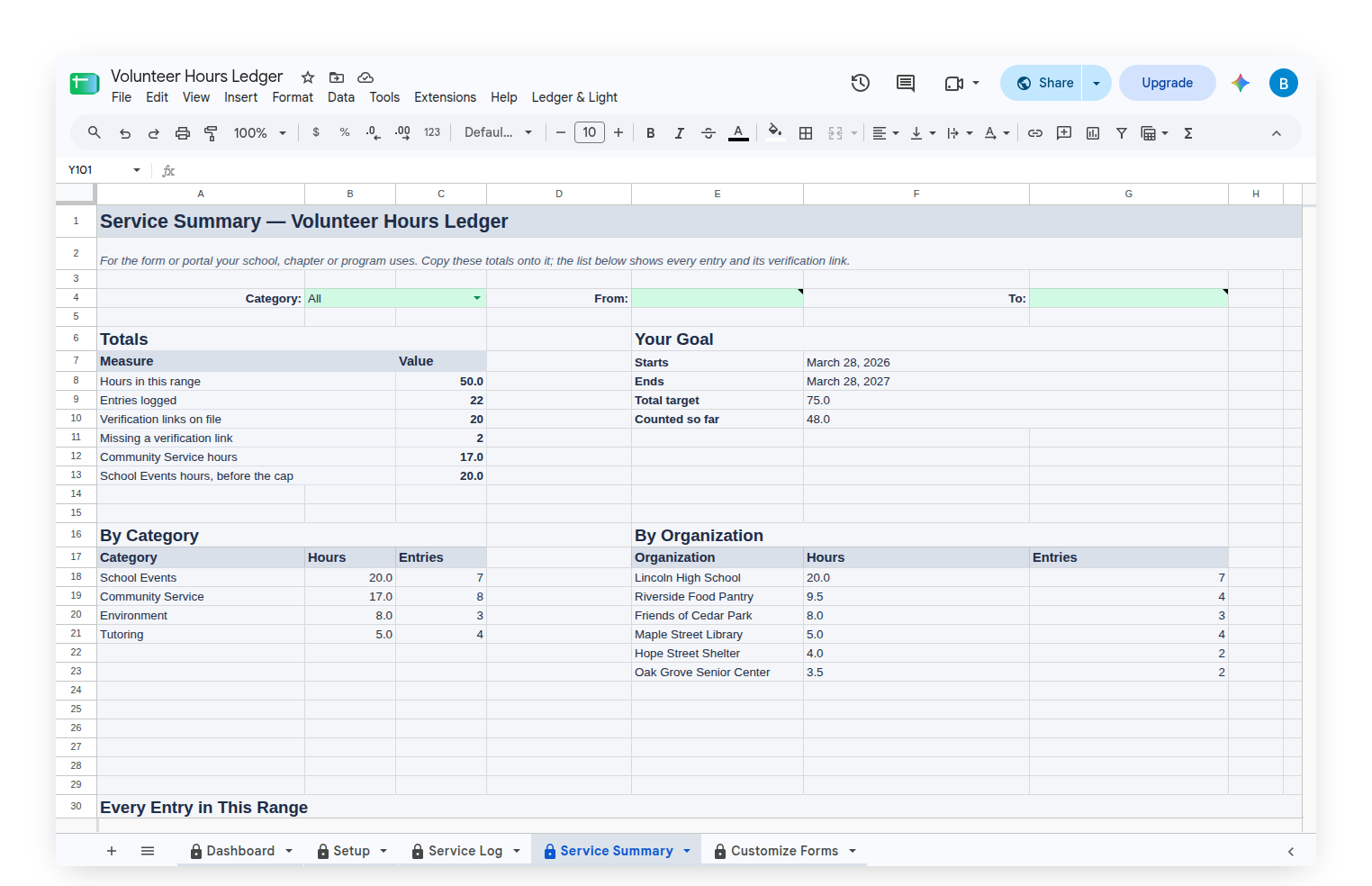Screen dimensions: 1372x886
Task: Show the all sheets list button
Action: pos(148,851)
